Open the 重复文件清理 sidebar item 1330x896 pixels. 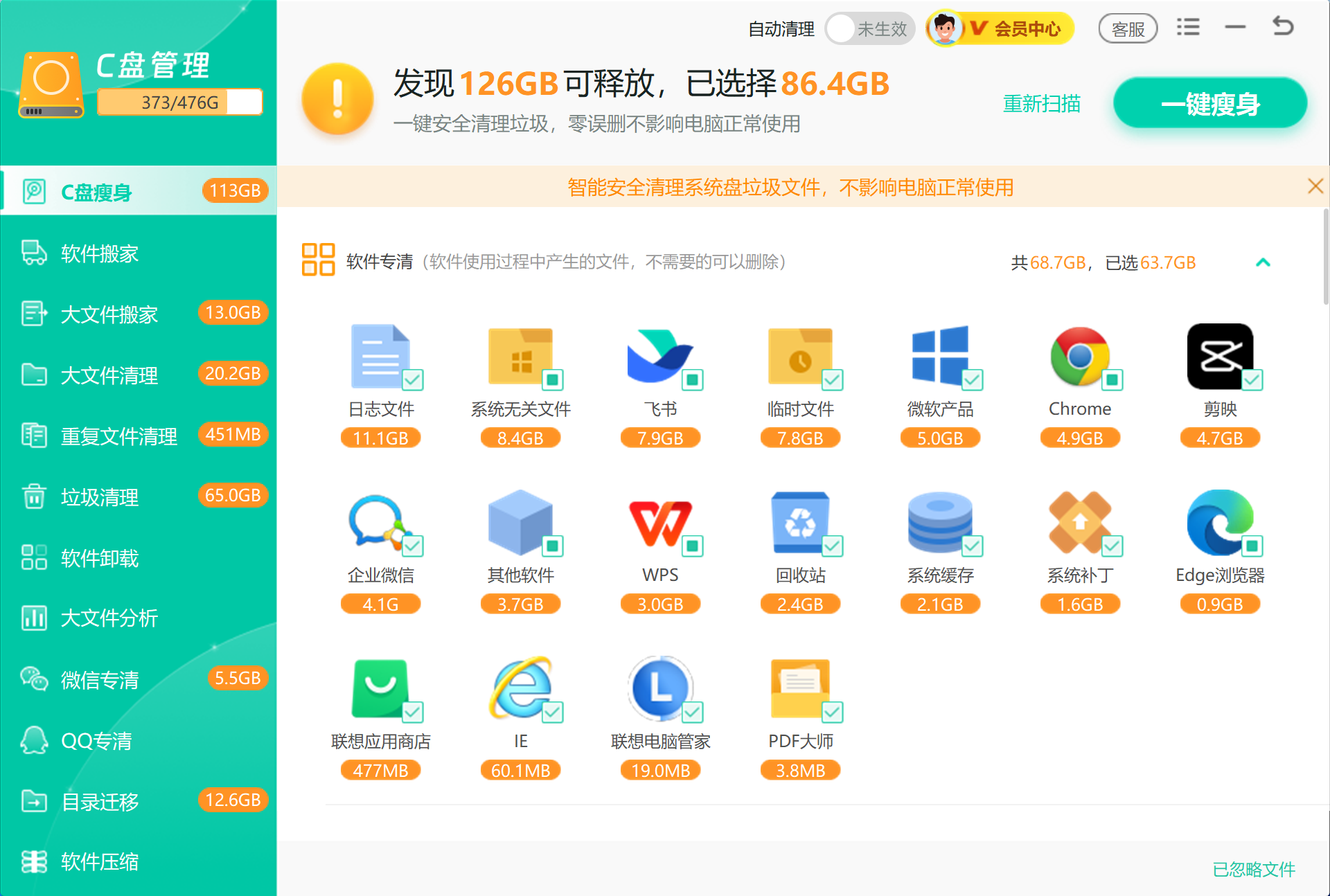pos(139,436)
